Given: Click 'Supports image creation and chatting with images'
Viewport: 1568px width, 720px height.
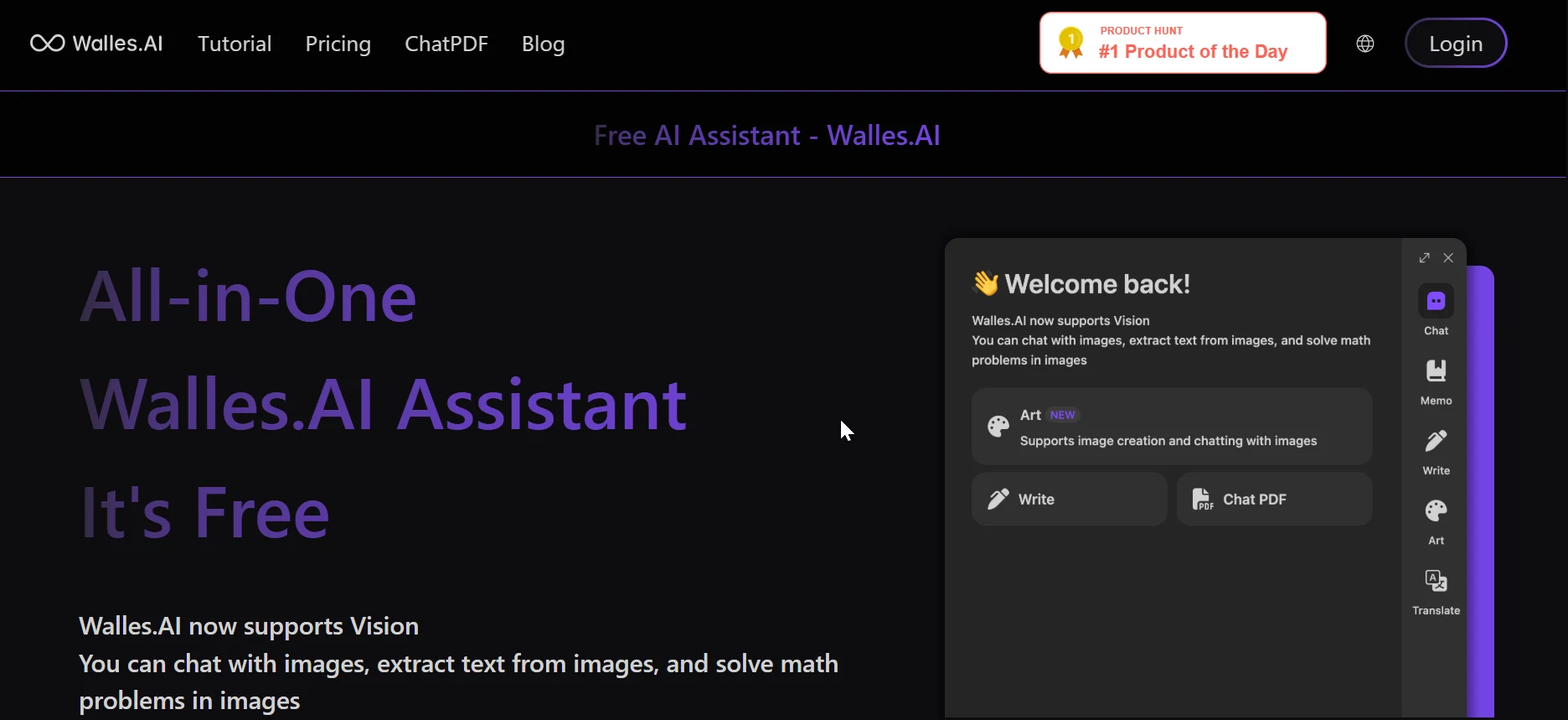Looking at the screenshot, I should pos(1168,441).
